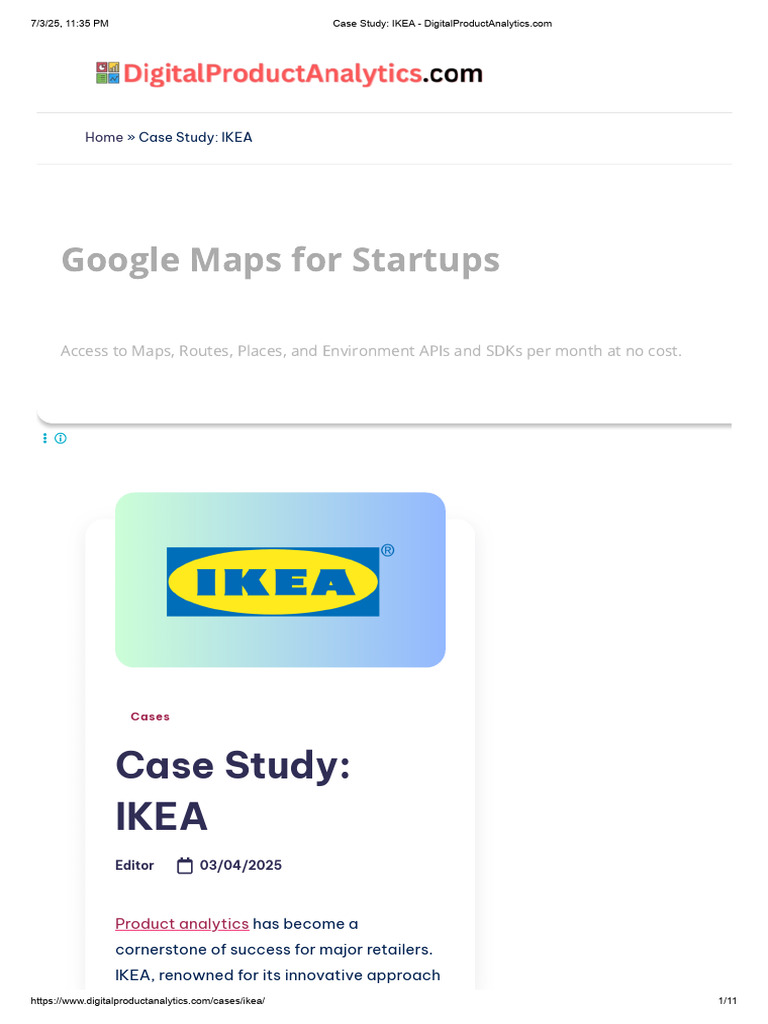Open the Cases category tag
Image resolution: width=768 pixels, height=1024 pixels.
150,716
